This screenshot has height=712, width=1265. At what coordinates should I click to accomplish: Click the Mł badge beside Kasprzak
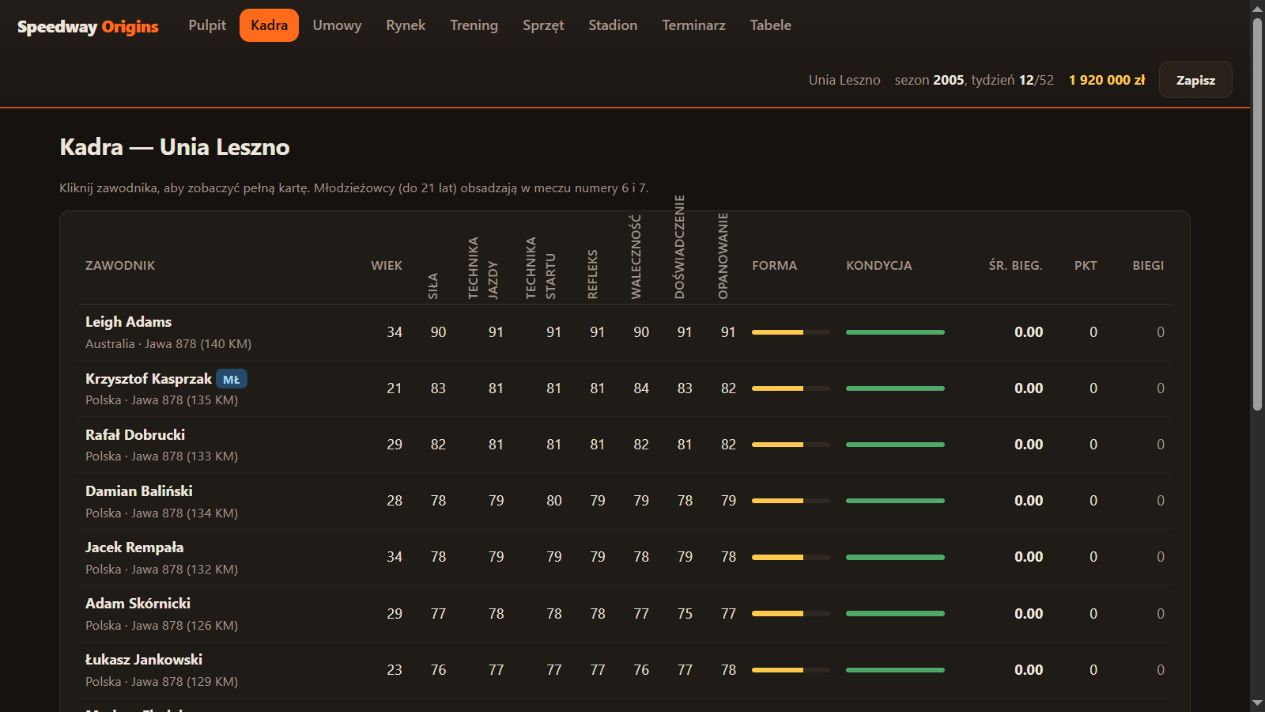(232, 379)
